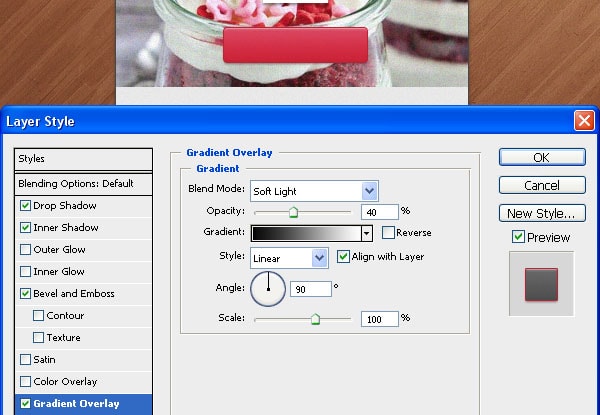Select the Texture sub-effect label
The height and width of the screenshot is (415, 600).
64,337
